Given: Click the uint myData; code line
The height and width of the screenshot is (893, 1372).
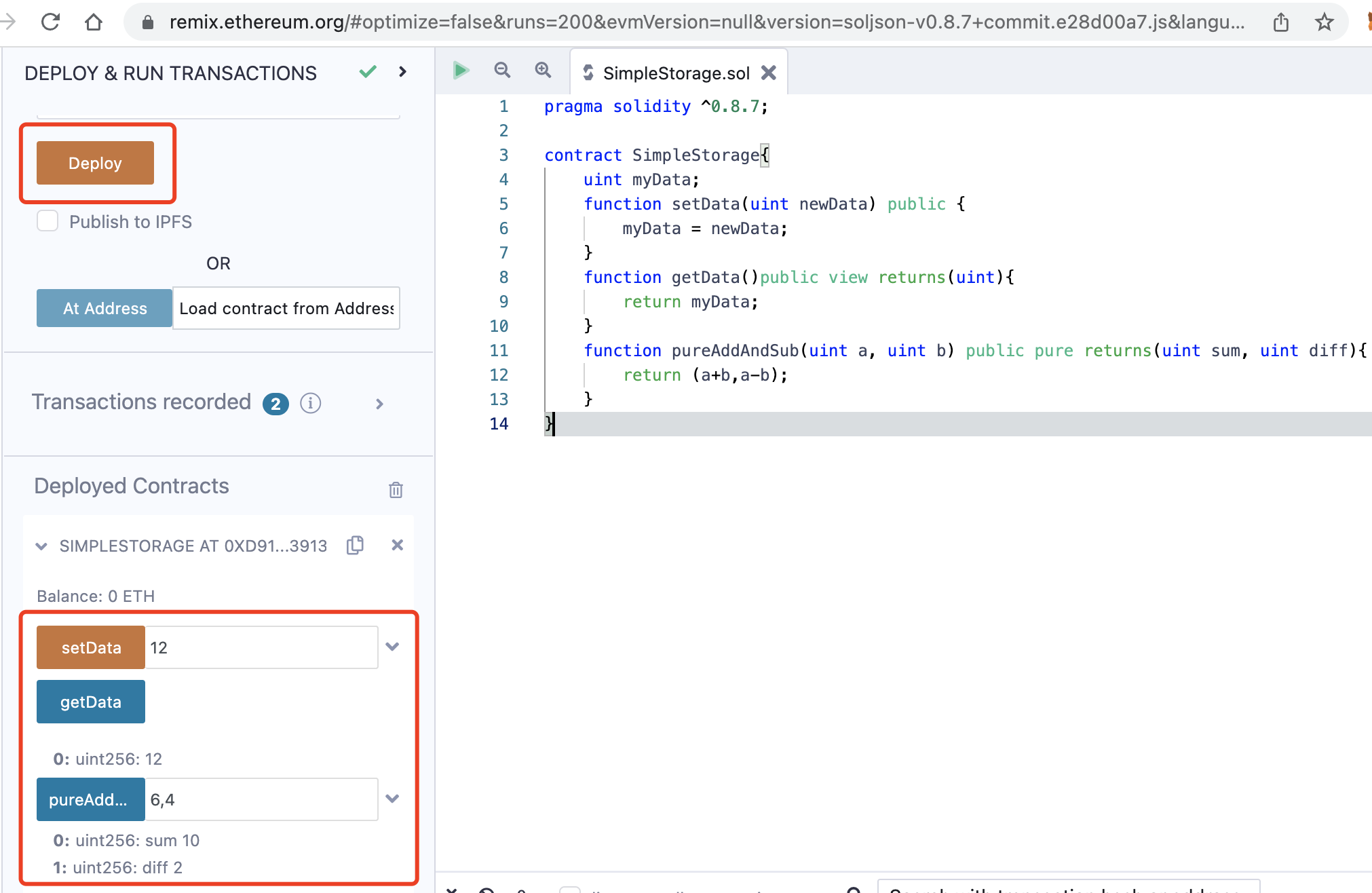Looking at the screenshot, I should [x=641, y=180].
